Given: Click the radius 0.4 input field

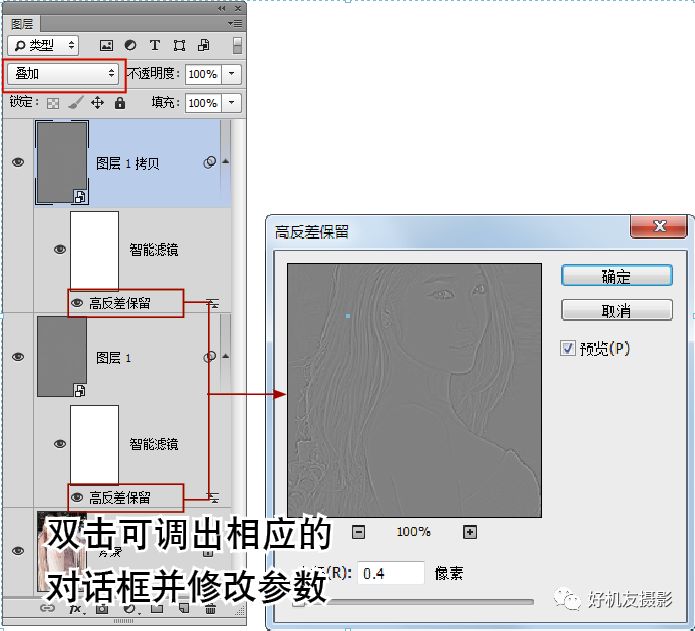Looking at the screenshot, I should (x=391, y=573).
